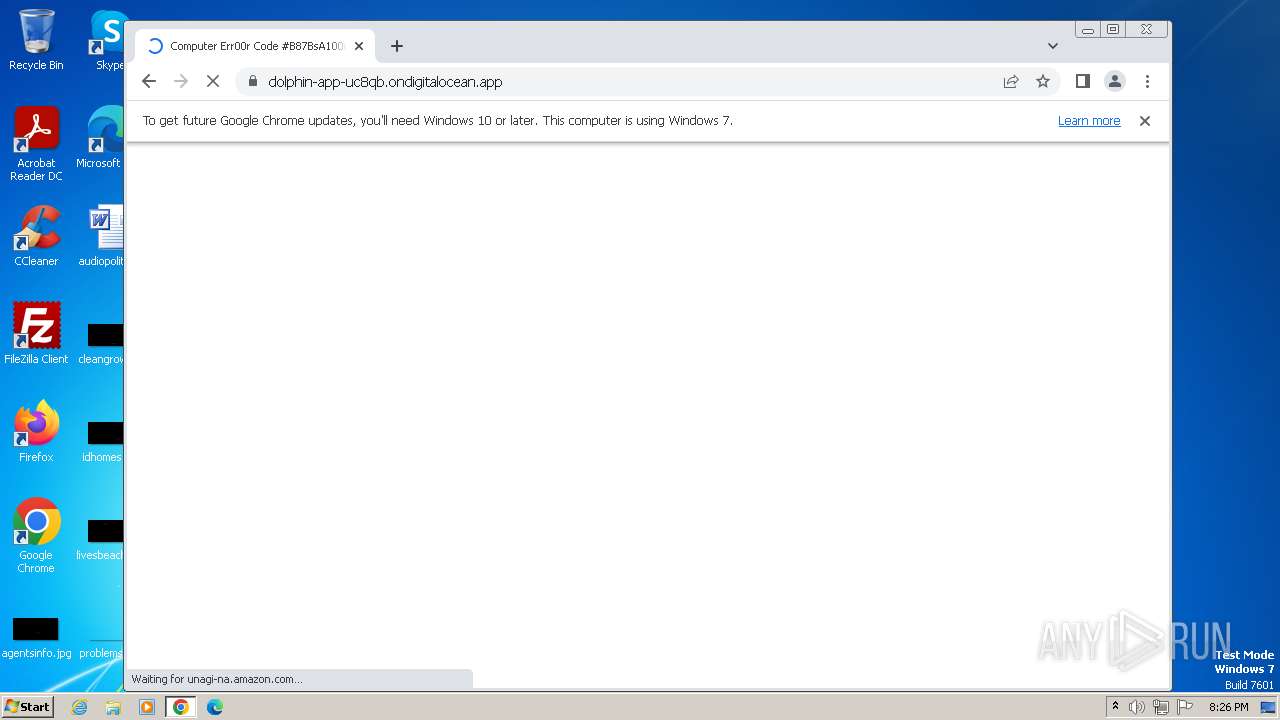Open Chrome side panel

pos(1082,82)
